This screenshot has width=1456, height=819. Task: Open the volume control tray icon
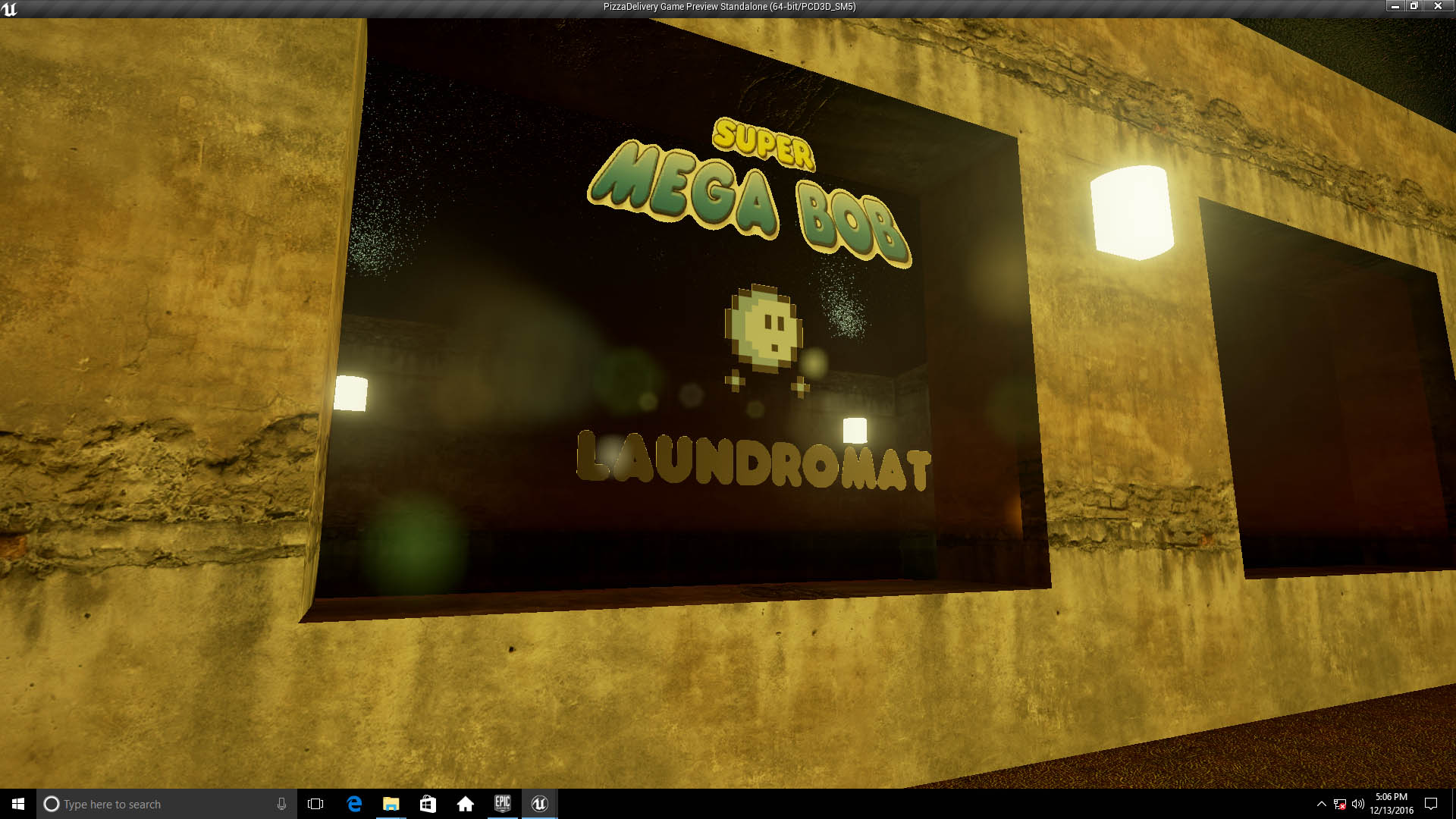(x=1358, y=804)
